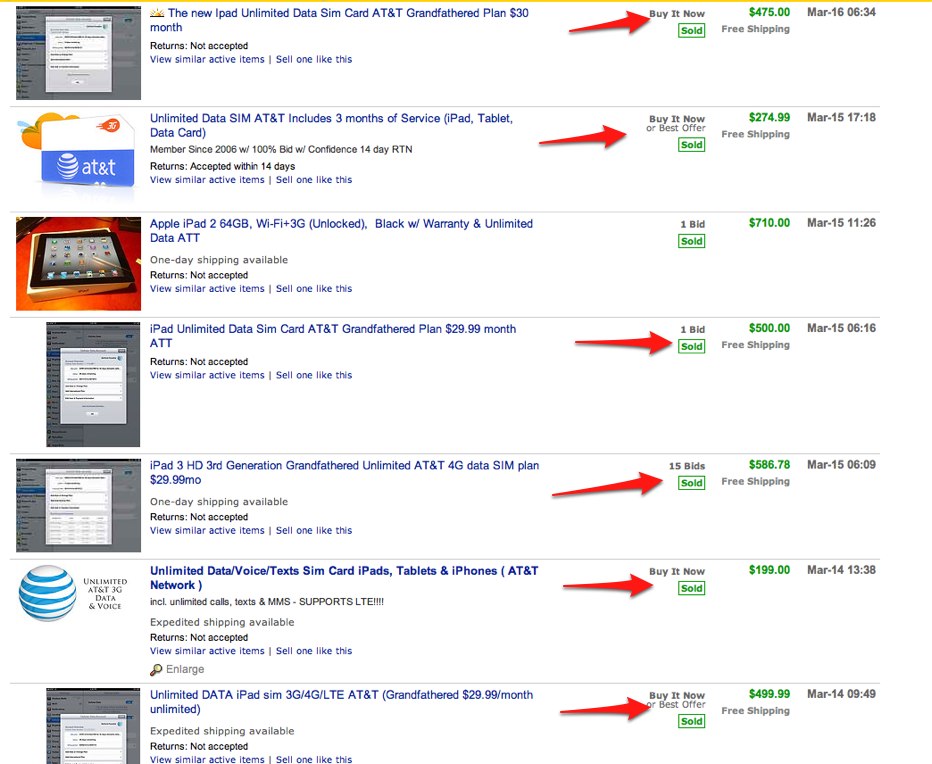View similar active items for $199.00 listing
Image resolution: width=932 pixels, height=764 pixels.
click(x=207, y=651)
